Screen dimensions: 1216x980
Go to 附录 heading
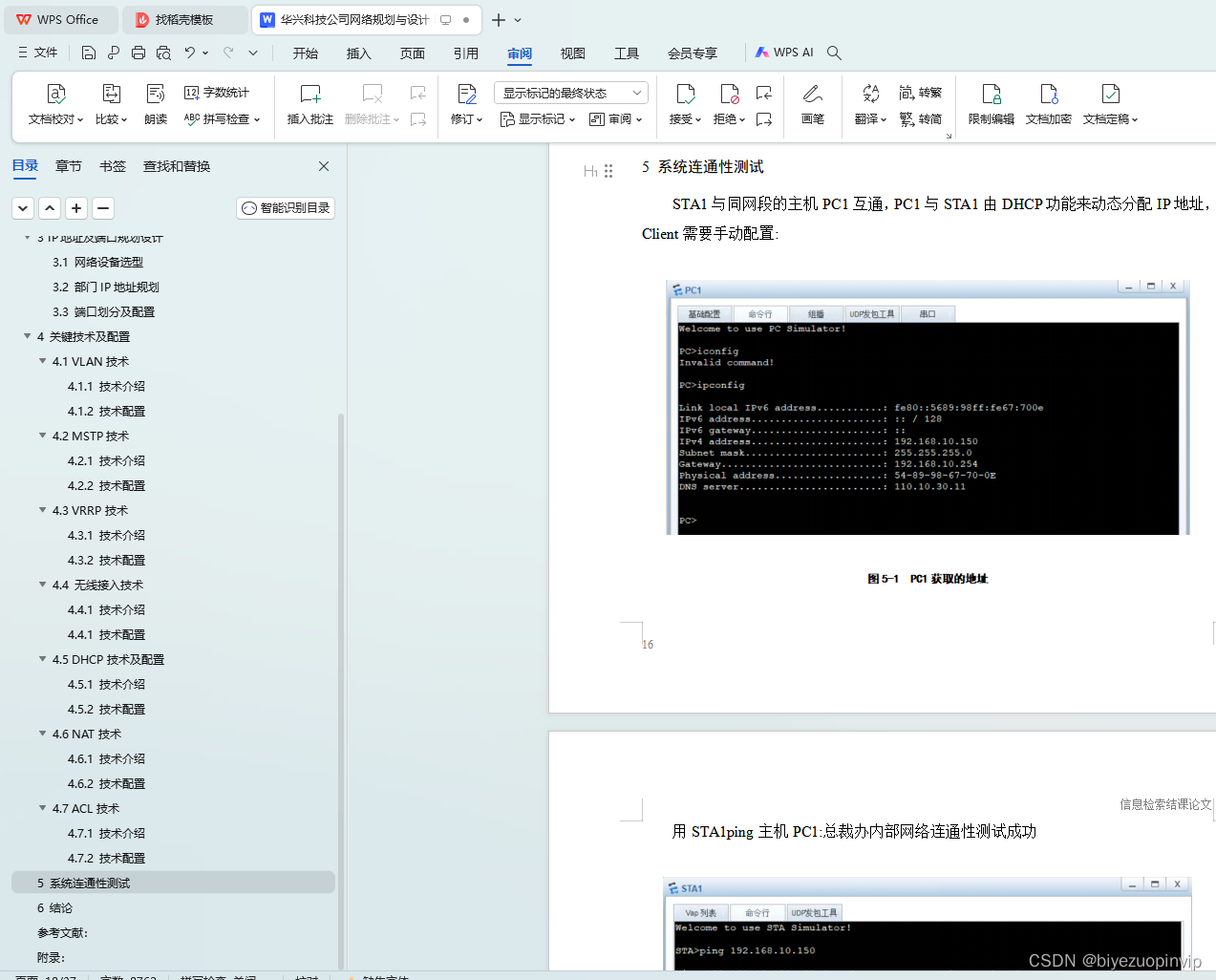[51, 957]
